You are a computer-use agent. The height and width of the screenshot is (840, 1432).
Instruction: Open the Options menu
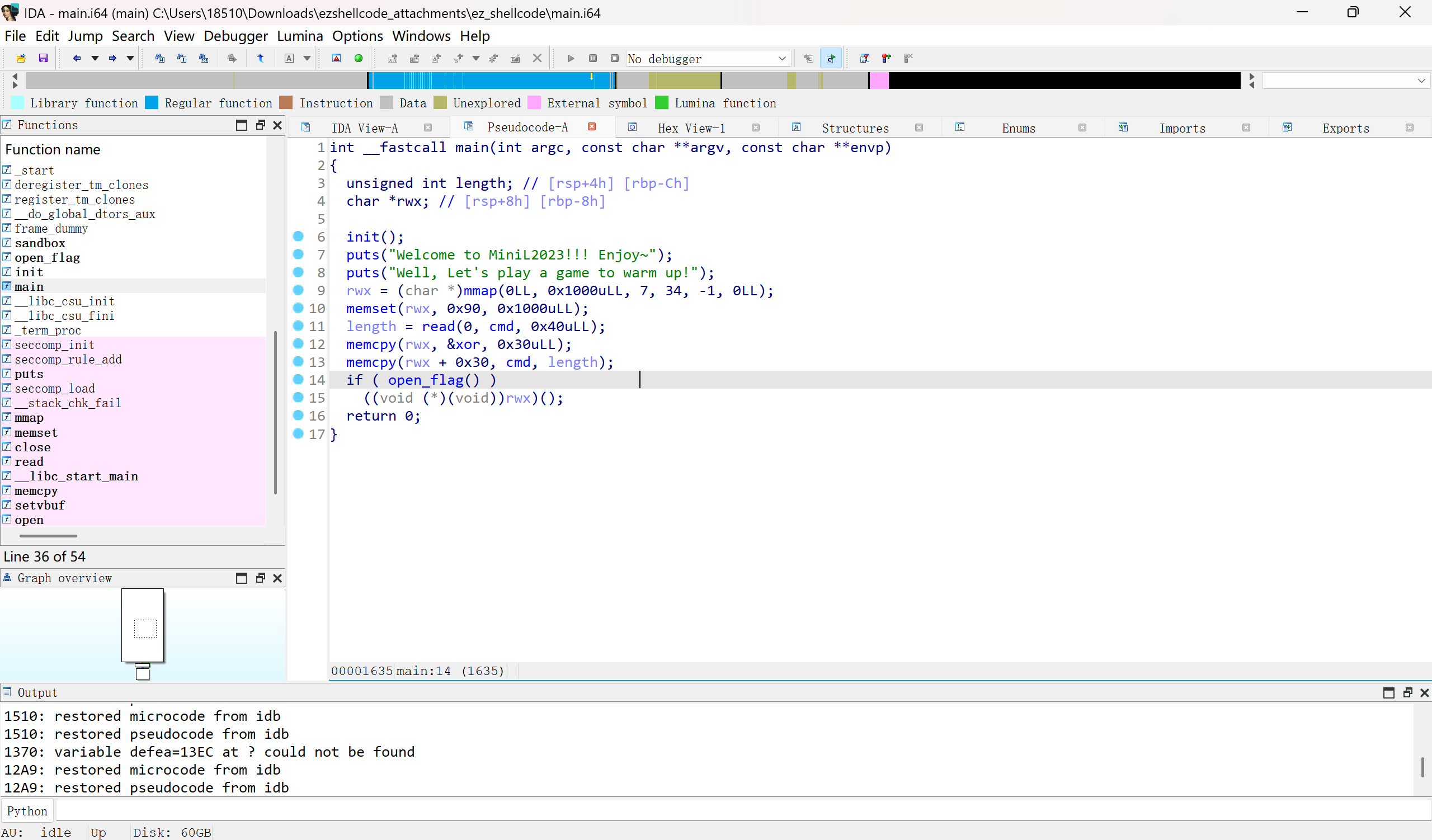(x=357, y=36)
